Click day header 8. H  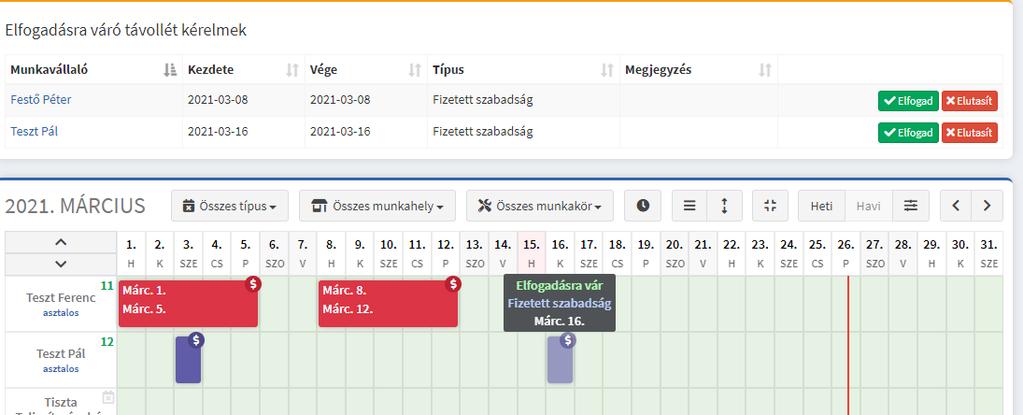click(331, 253)
